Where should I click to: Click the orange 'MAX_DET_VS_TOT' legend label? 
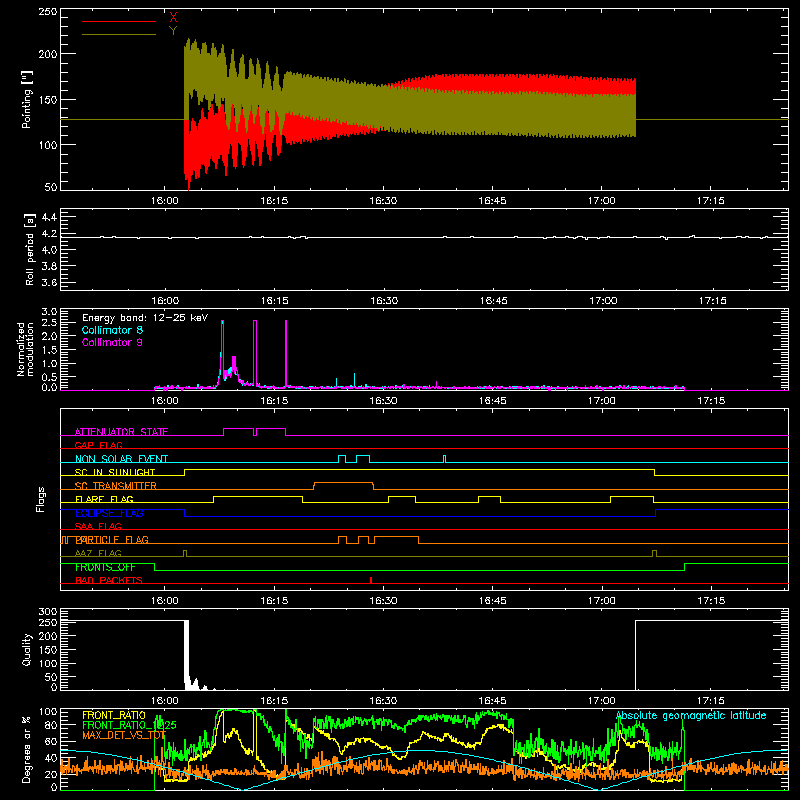pyautogui.click(x=124, y=735)
